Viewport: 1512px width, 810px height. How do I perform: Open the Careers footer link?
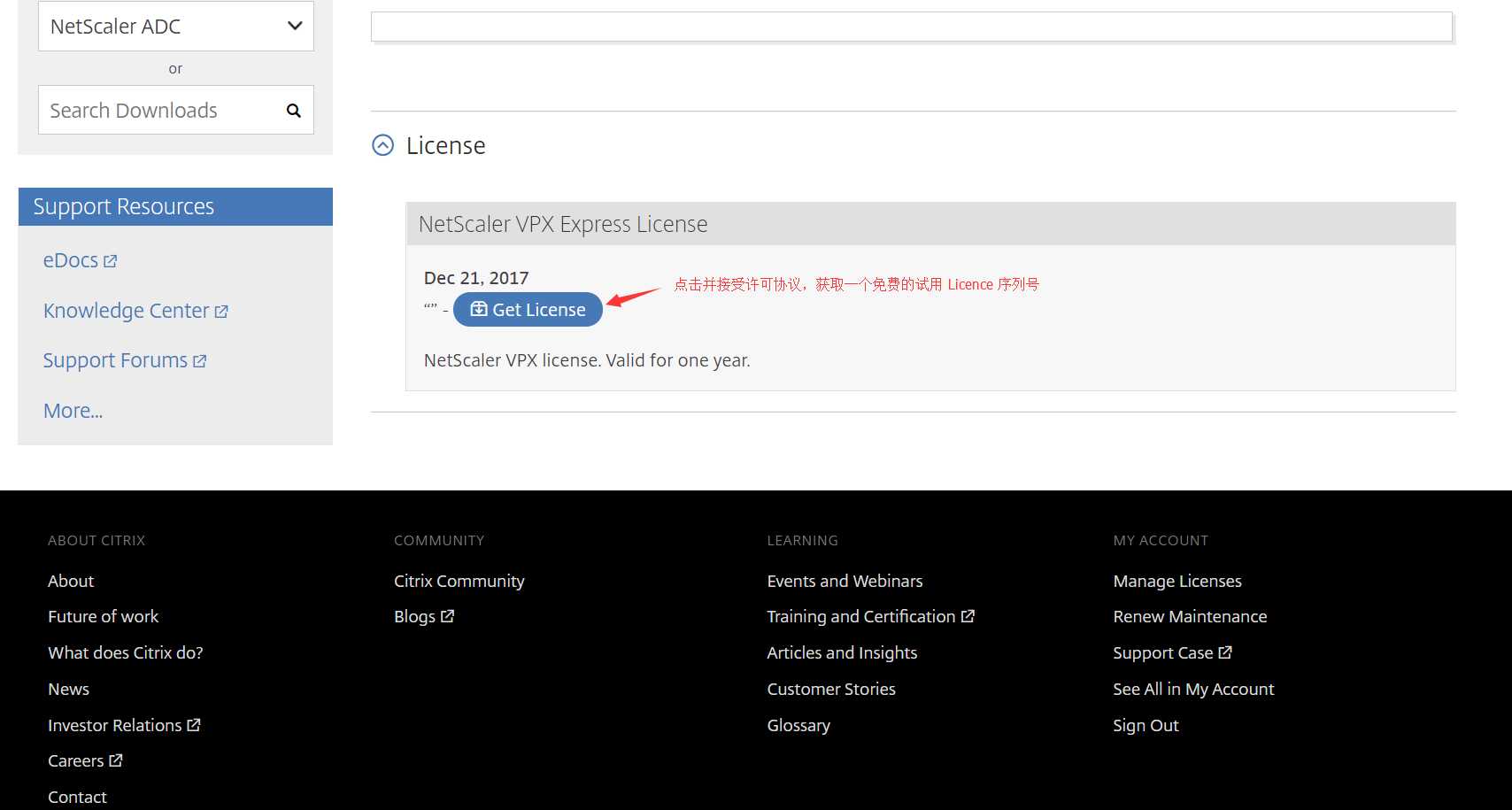coord(76,760)
